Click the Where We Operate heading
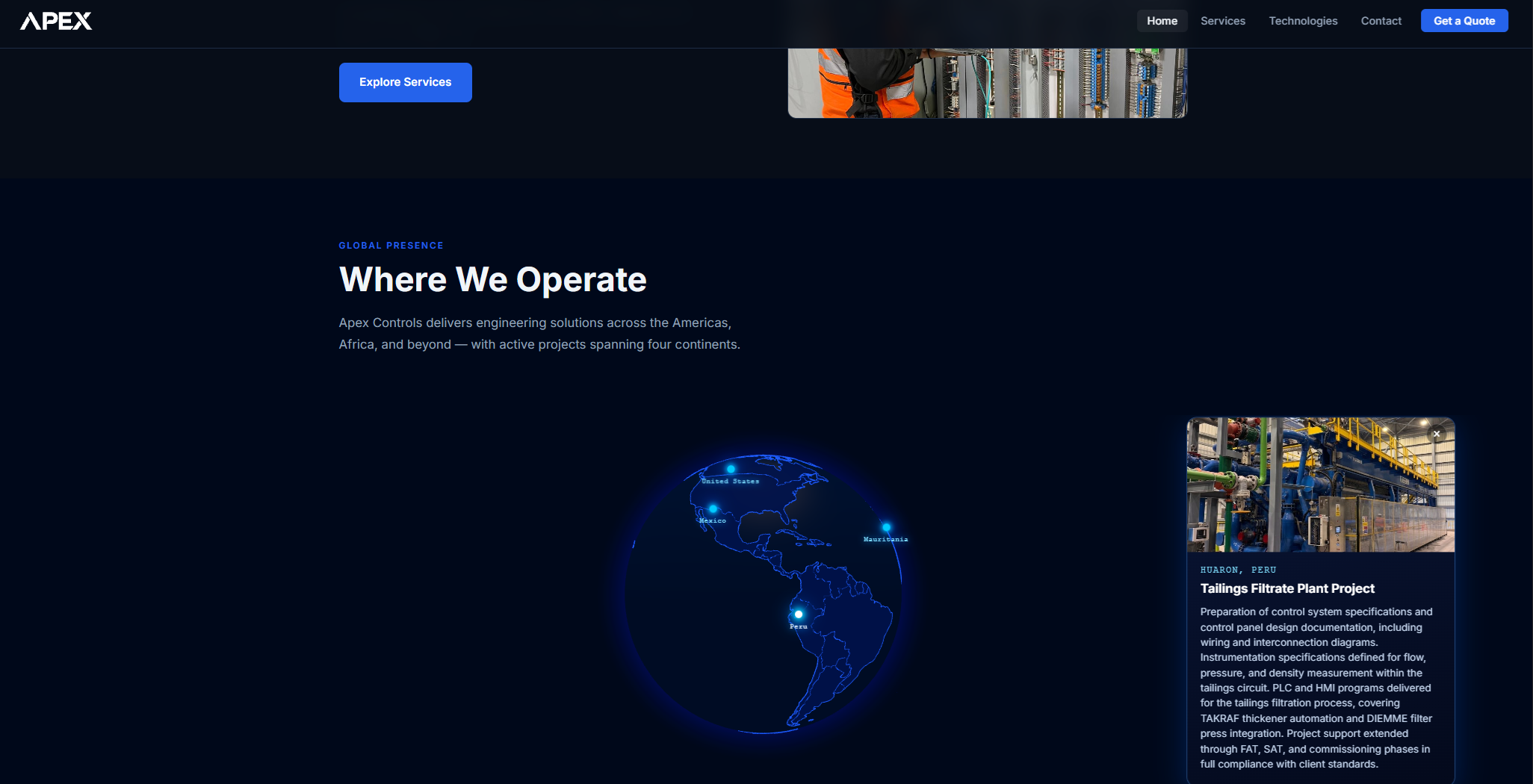This screenshot has height=784, width=1533. coord(492,279)
